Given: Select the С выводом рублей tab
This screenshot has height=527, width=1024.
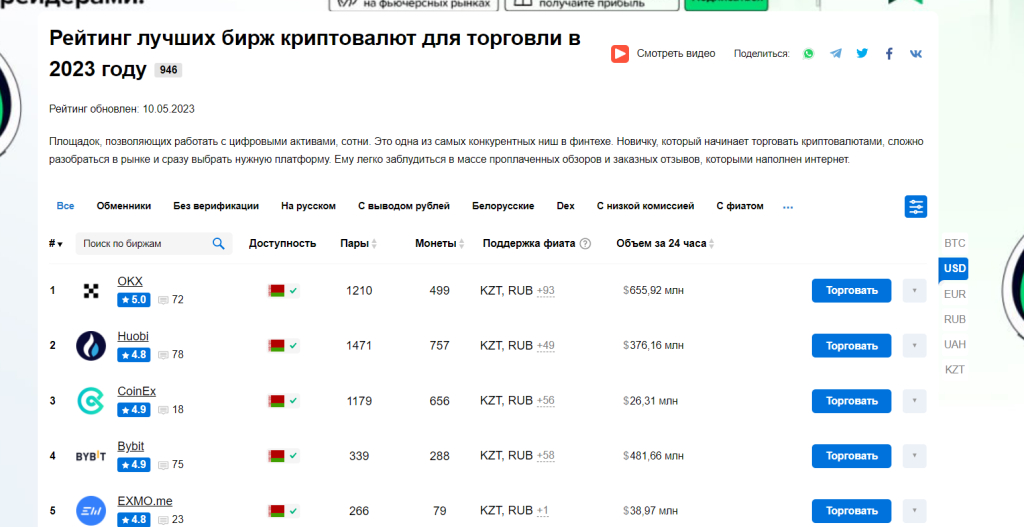Looking at the screenshot, I should [x=404, y=206].
